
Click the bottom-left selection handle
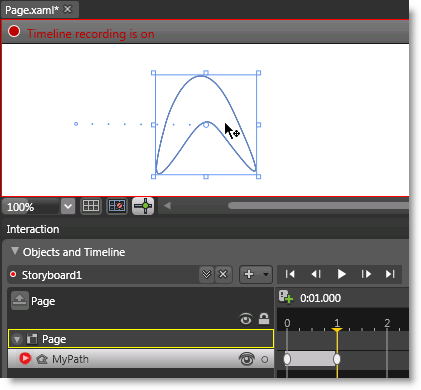pos(154,176)
